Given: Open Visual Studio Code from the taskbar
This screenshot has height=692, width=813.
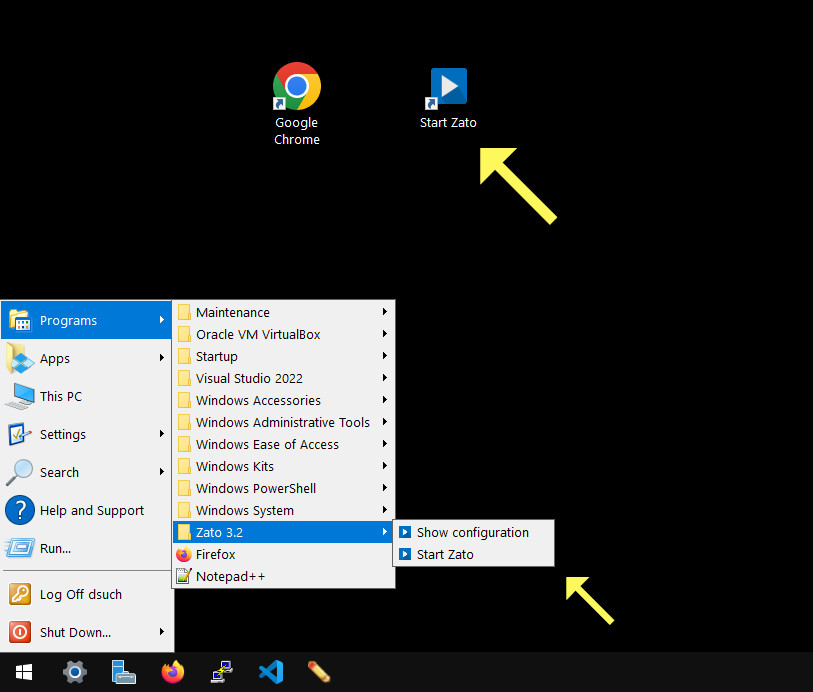Looking at the screenshot, I should [271, 672].
